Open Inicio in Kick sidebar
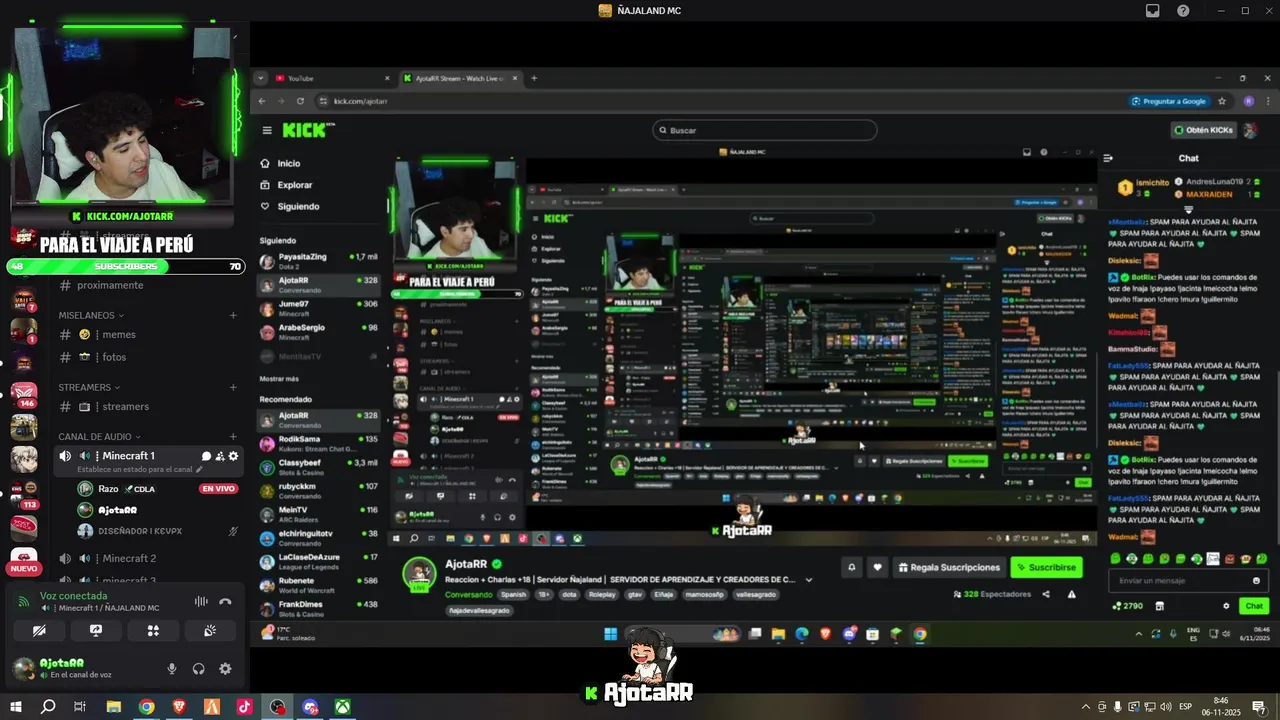 pos(280,163)
